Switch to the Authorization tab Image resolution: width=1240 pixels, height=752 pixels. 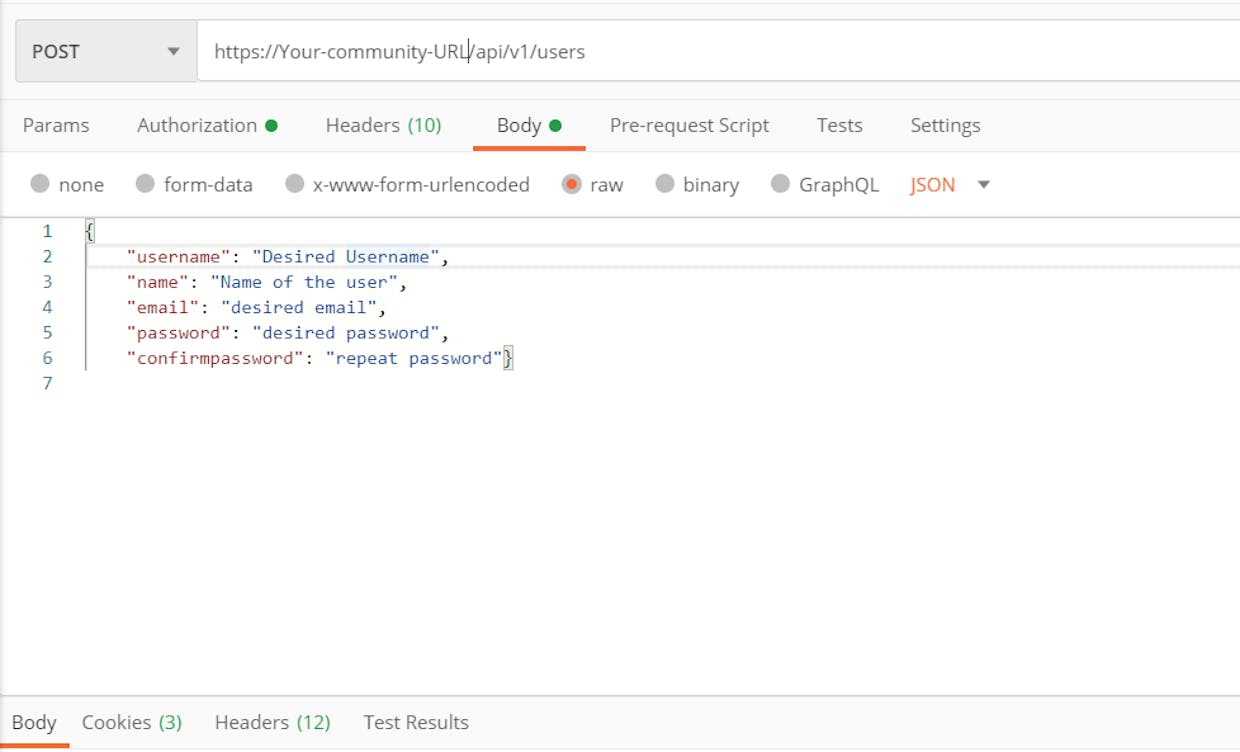click(207, 125)
